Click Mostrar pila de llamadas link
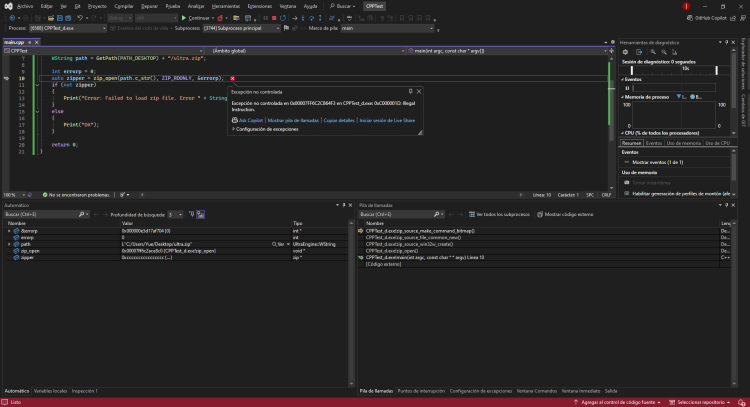Viewport: 750px width, 407px height. click(291, 119)
